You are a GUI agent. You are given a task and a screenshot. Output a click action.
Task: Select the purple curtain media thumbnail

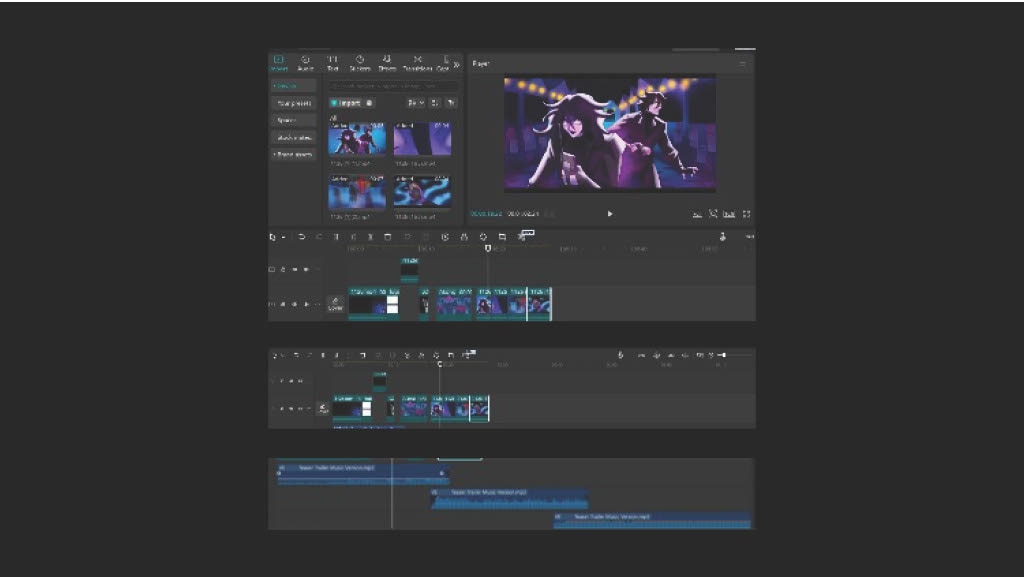pos(422,138)
